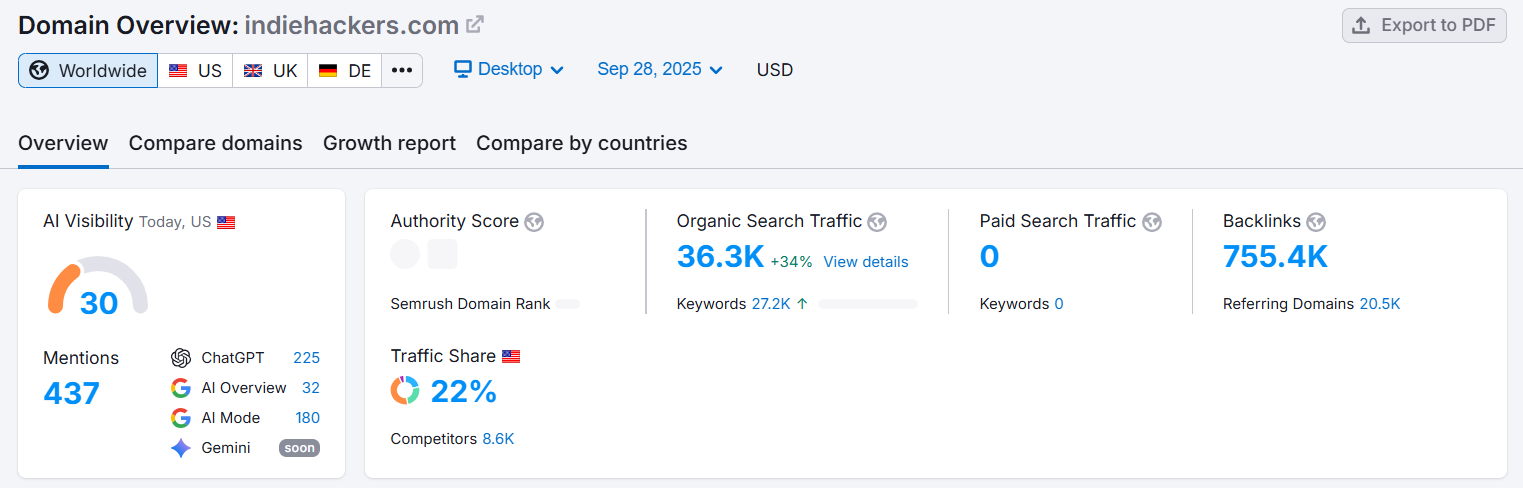The width and height of the screenshot is (1523, 488).
Task: Click the Gemini sparkle icon
Action: coord(181,448)
